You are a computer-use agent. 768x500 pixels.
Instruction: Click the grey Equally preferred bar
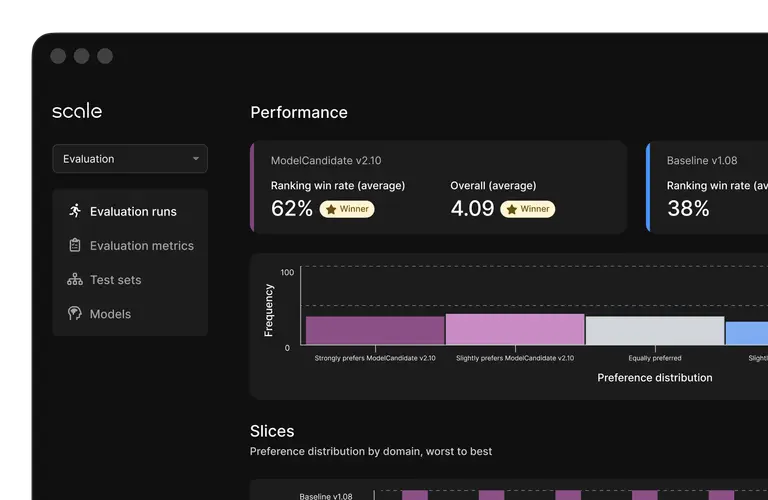click(x=655, y=330)
